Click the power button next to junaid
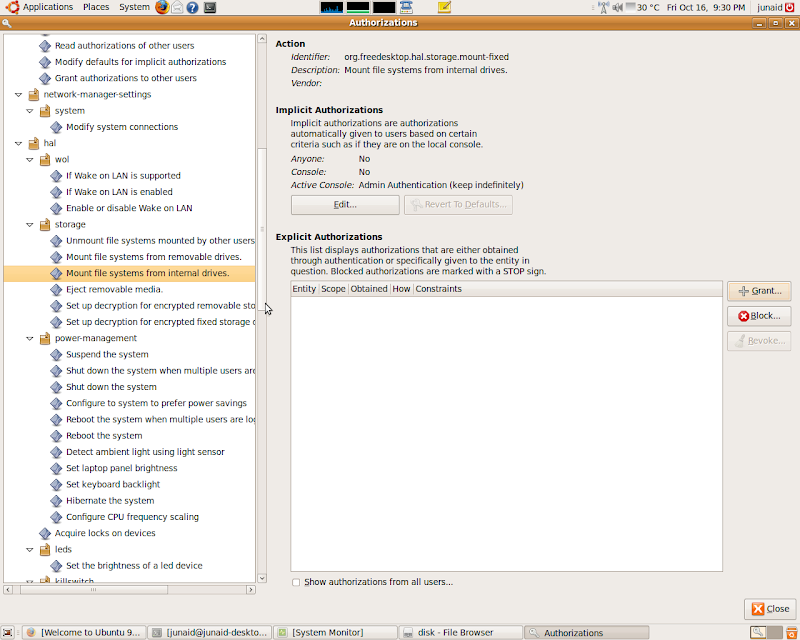 790,7
